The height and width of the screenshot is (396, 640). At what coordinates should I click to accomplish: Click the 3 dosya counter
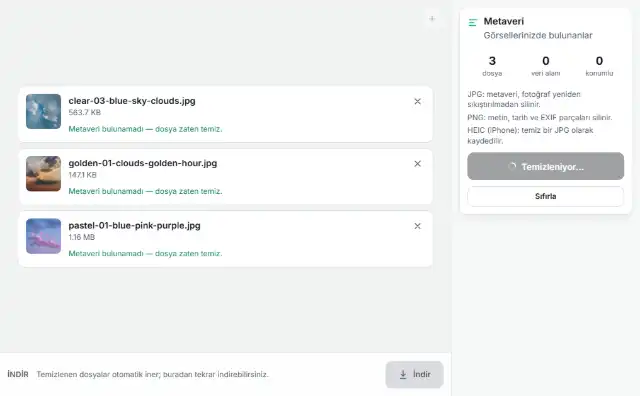(492, 66)
